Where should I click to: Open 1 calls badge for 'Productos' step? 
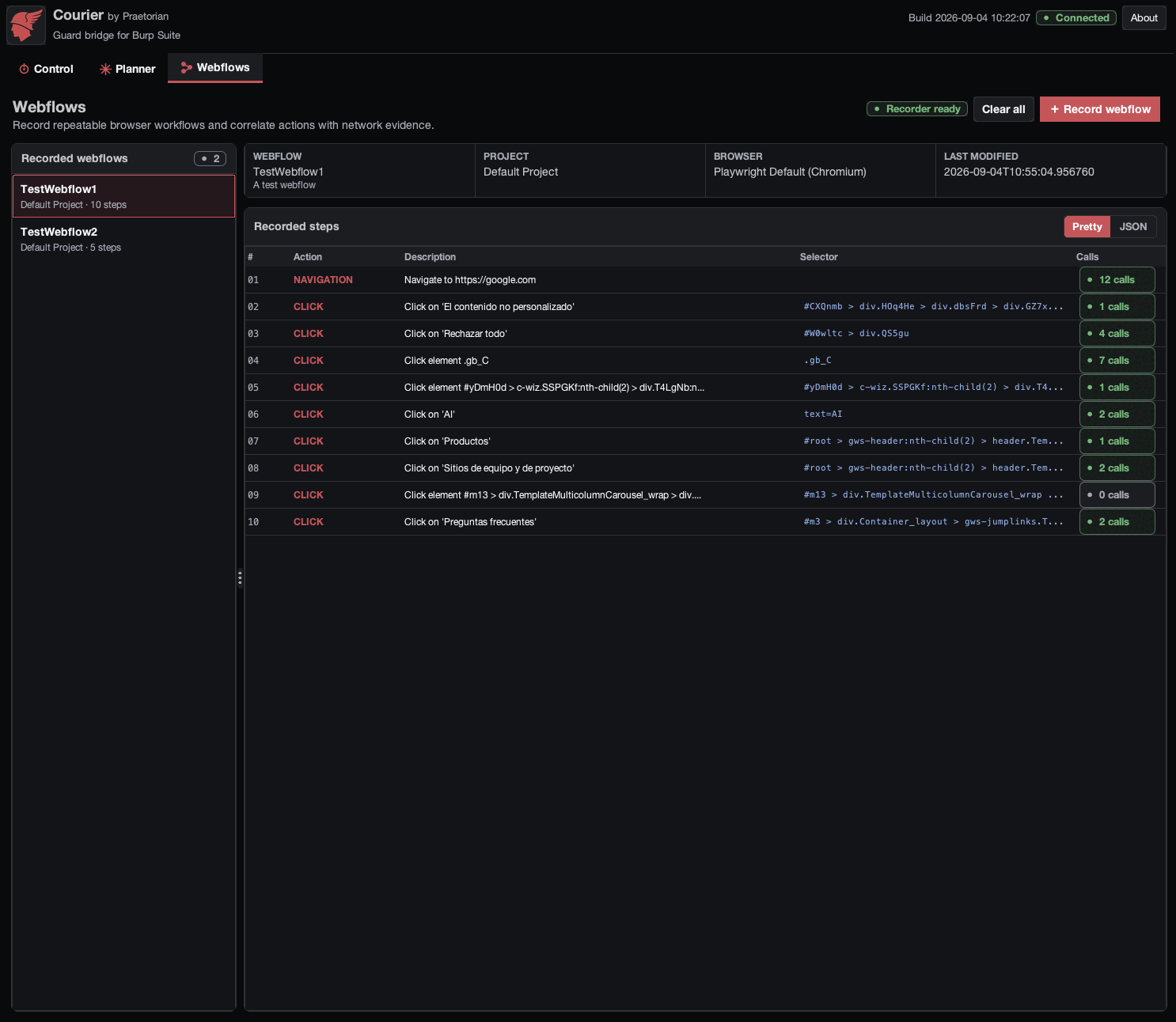(x=1117, y=441)
